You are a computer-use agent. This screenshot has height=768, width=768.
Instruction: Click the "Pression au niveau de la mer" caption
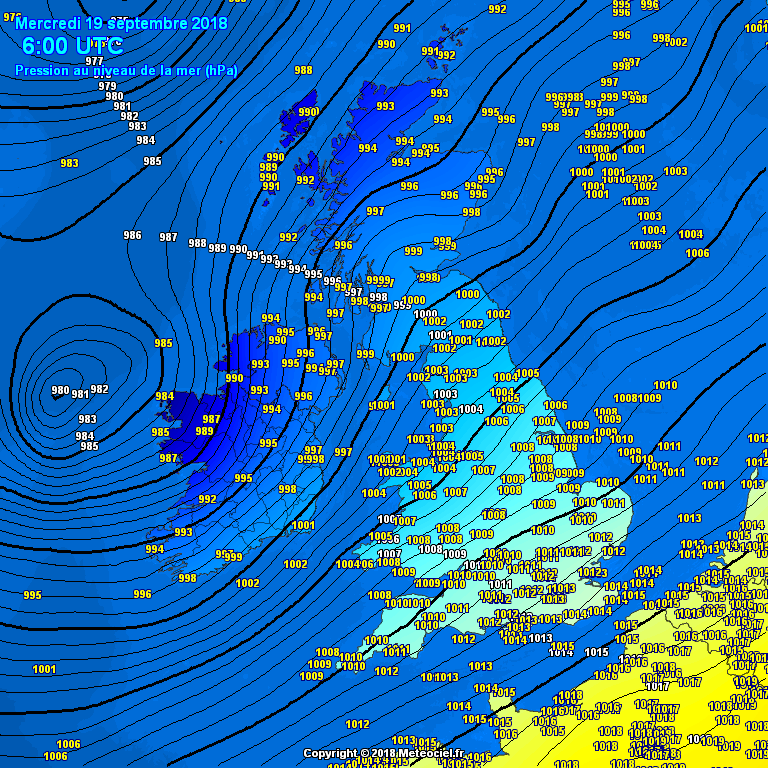click(x=126, y=70)
